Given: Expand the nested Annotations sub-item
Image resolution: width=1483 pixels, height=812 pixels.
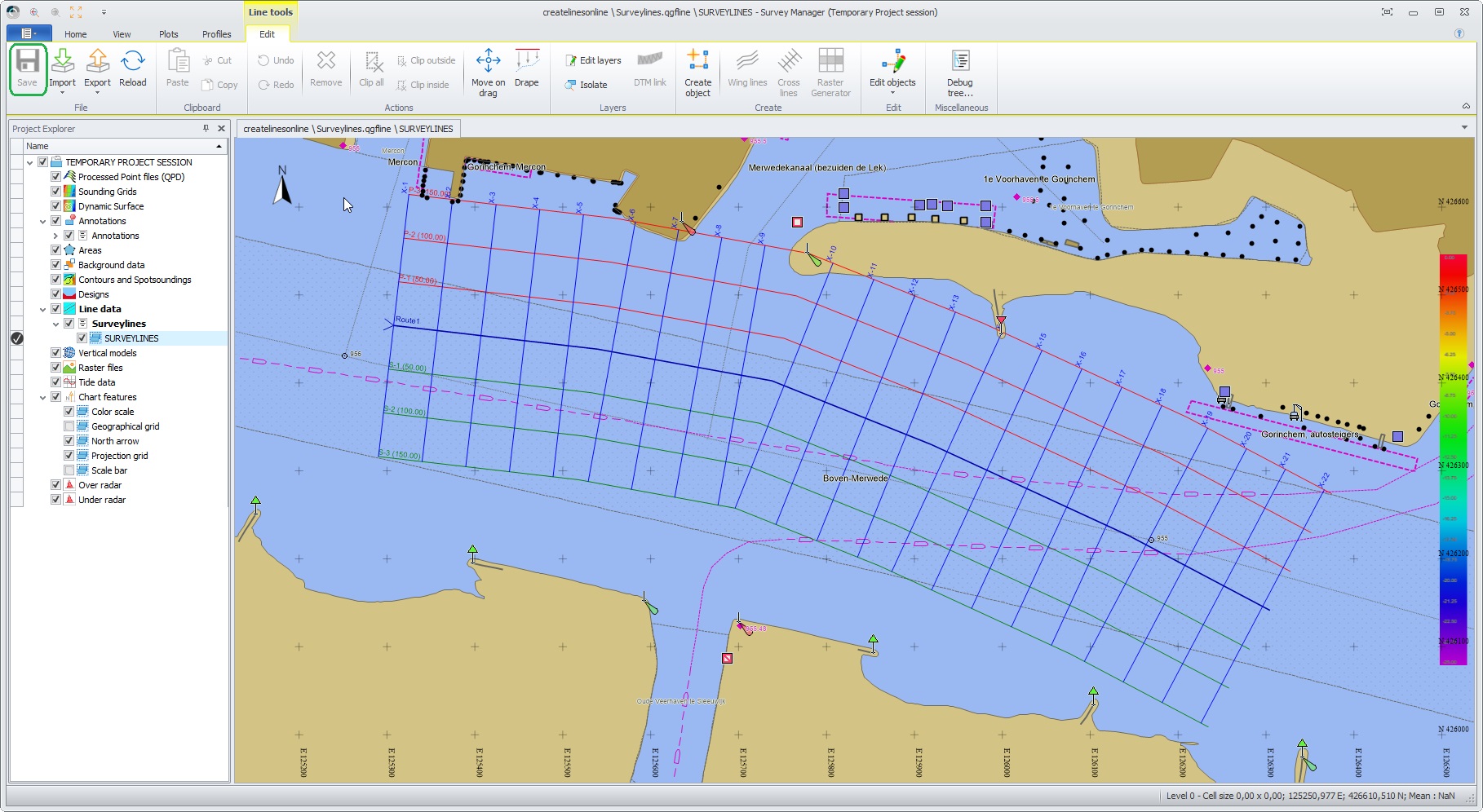Looking at the screenshot, I should point(55,236).
